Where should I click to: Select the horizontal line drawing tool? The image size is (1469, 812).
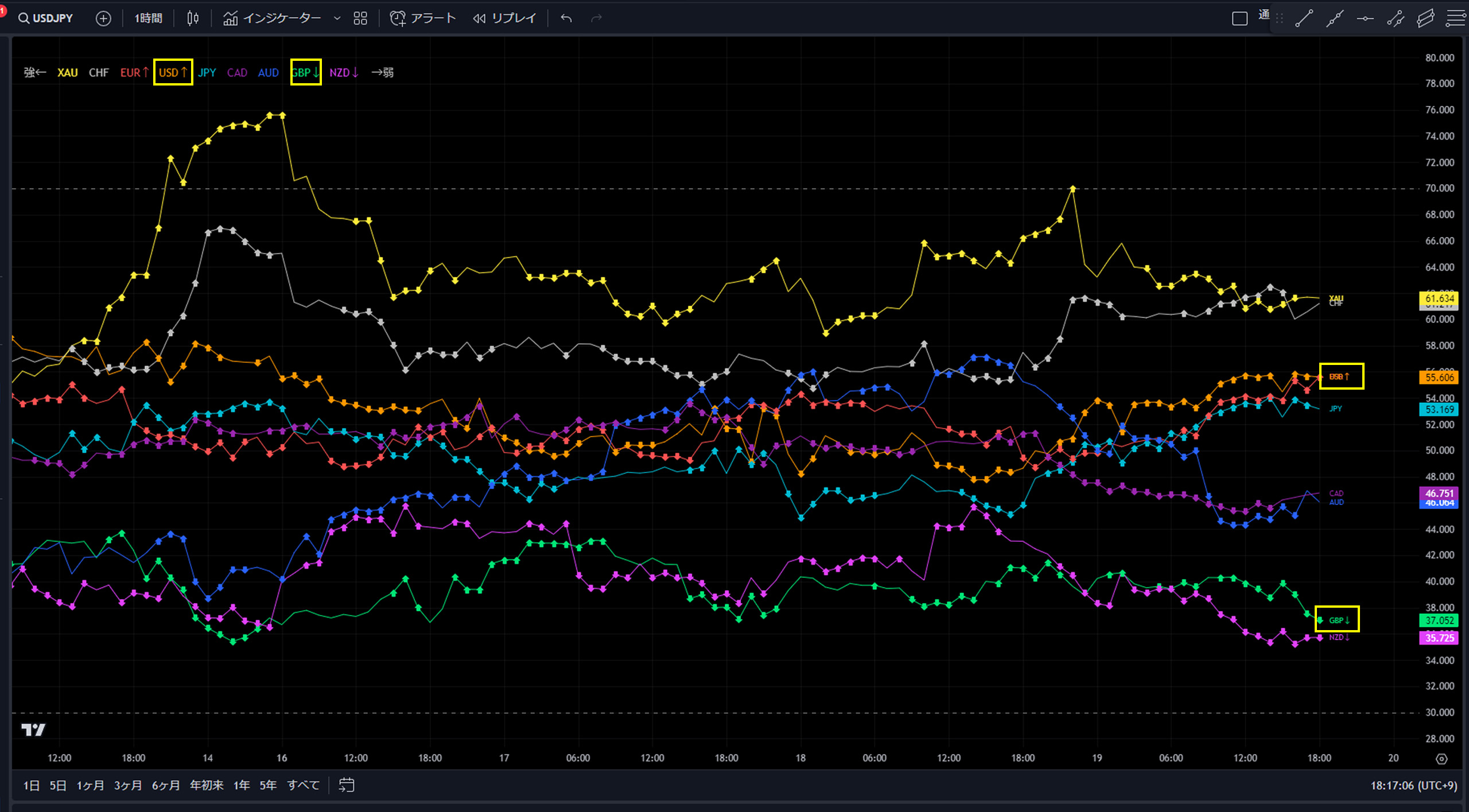coord(1365,18)
